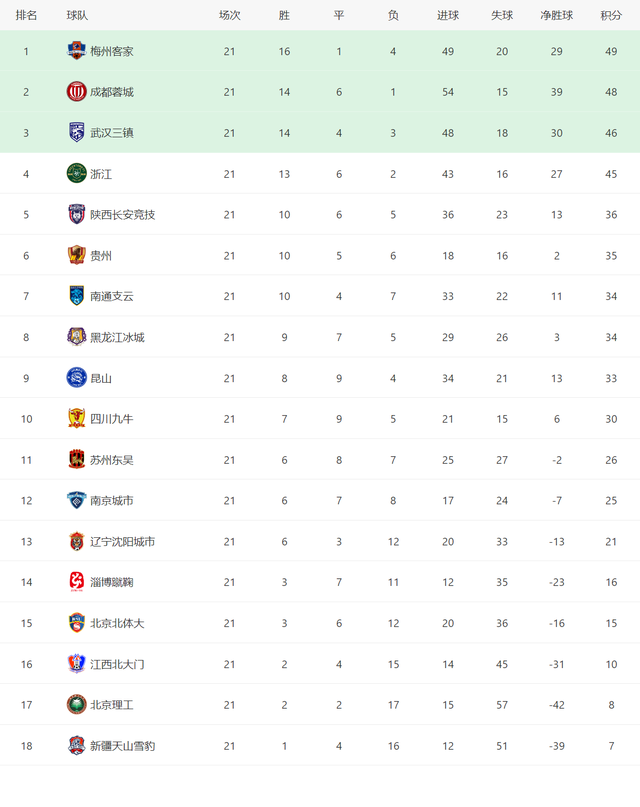This screenshot has width=640, height=807.
Task: Open the 黑龙江冰城 team name link
Action: [x=117, y=337]
